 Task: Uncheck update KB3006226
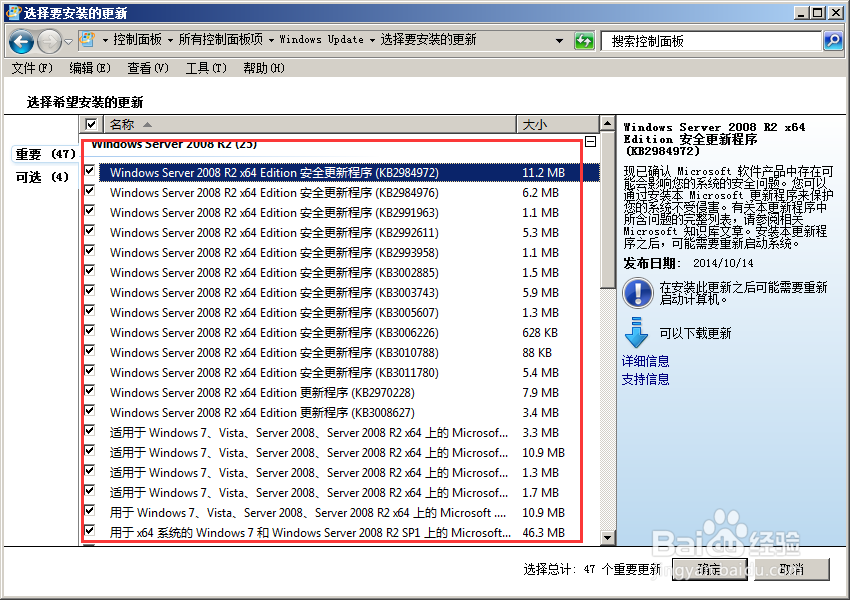[90, 331]
